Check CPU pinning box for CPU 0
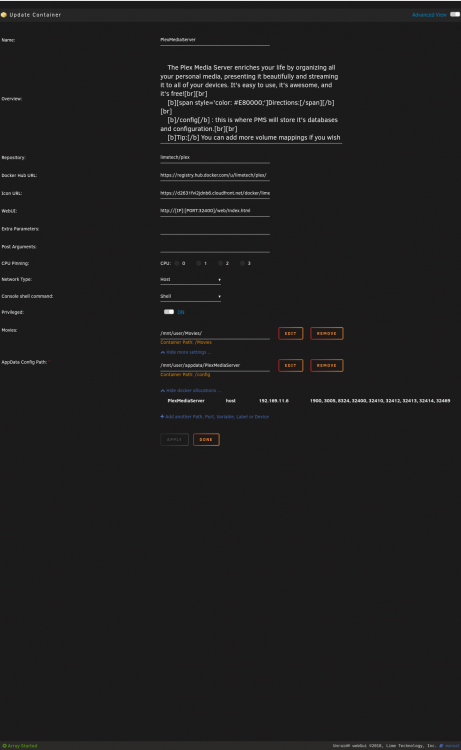This screenshot has width=461, height=750. 177,263
